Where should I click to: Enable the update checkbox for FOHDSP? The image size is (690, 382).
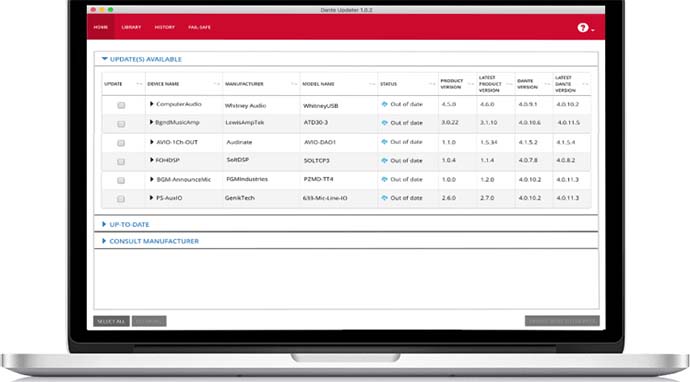(121, 162)
